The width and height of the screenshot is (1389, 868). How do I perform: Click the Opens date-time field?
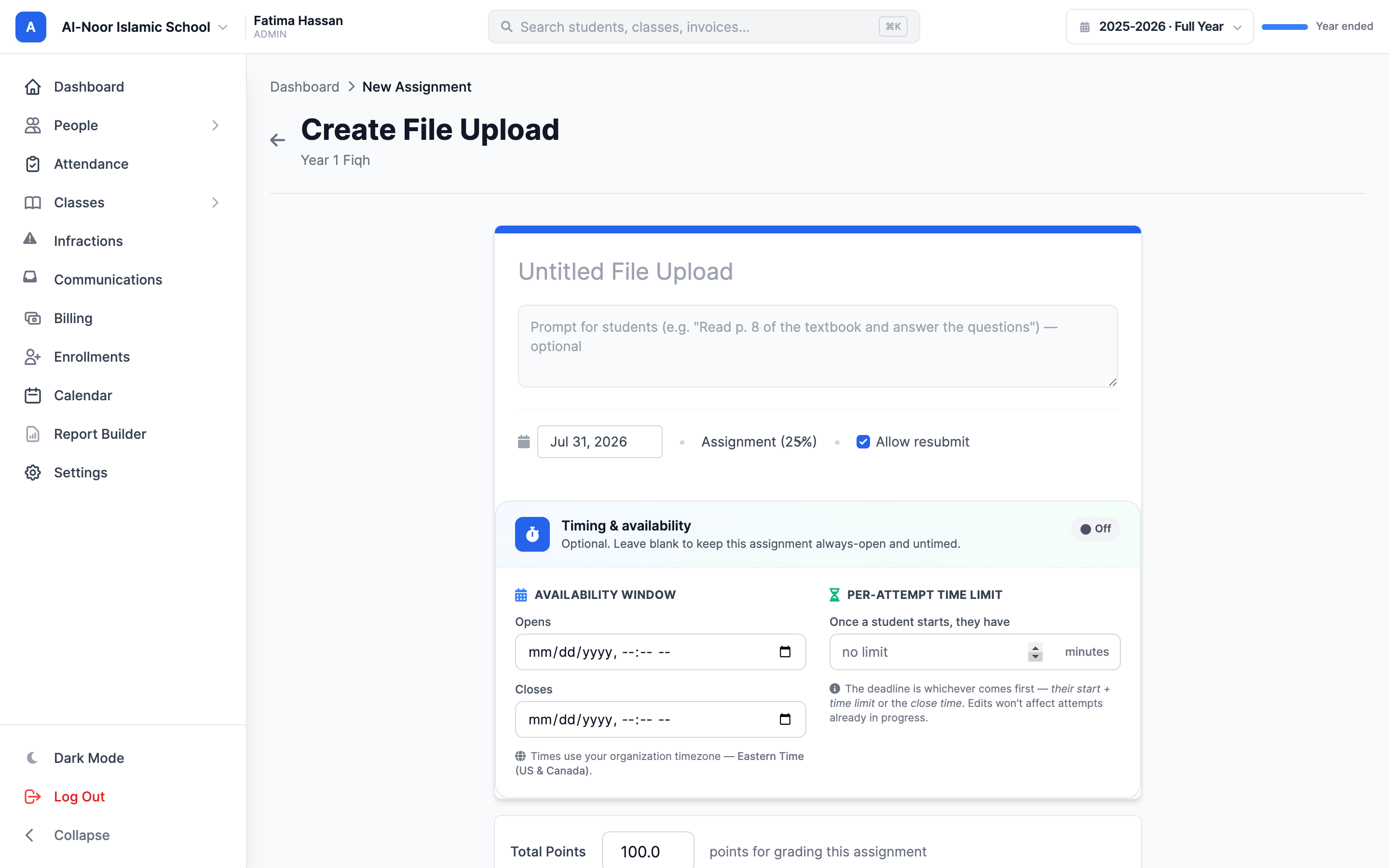[660, 651]
